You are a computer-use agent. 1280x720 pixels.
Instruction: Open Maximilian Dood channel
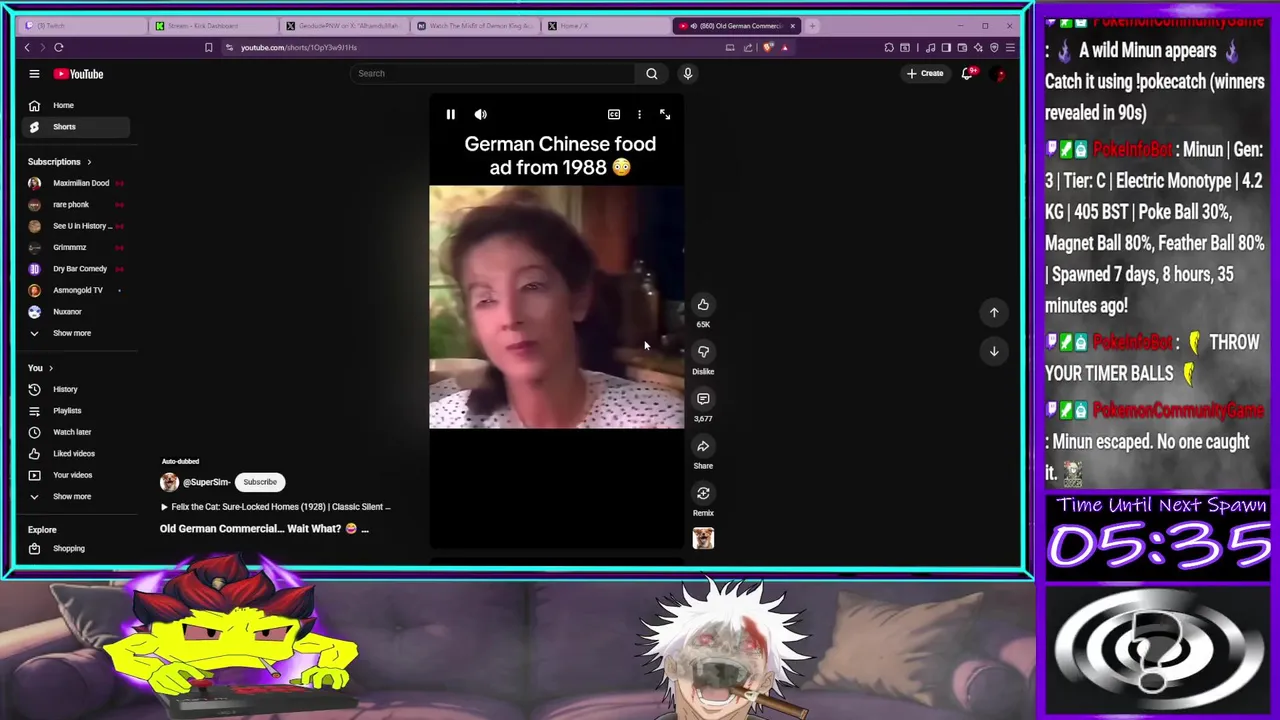point(75,183)
